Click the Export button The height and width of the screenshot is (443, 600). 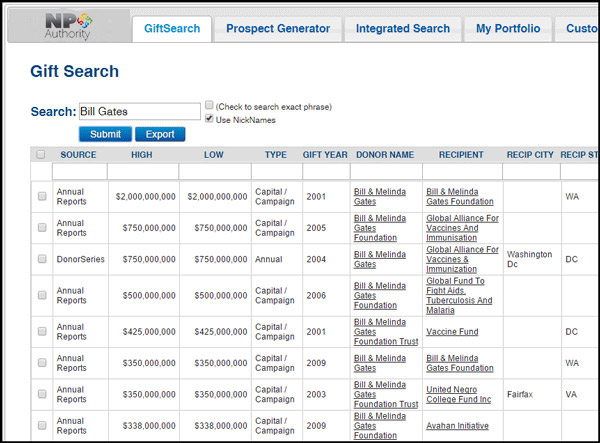point(160,134)
